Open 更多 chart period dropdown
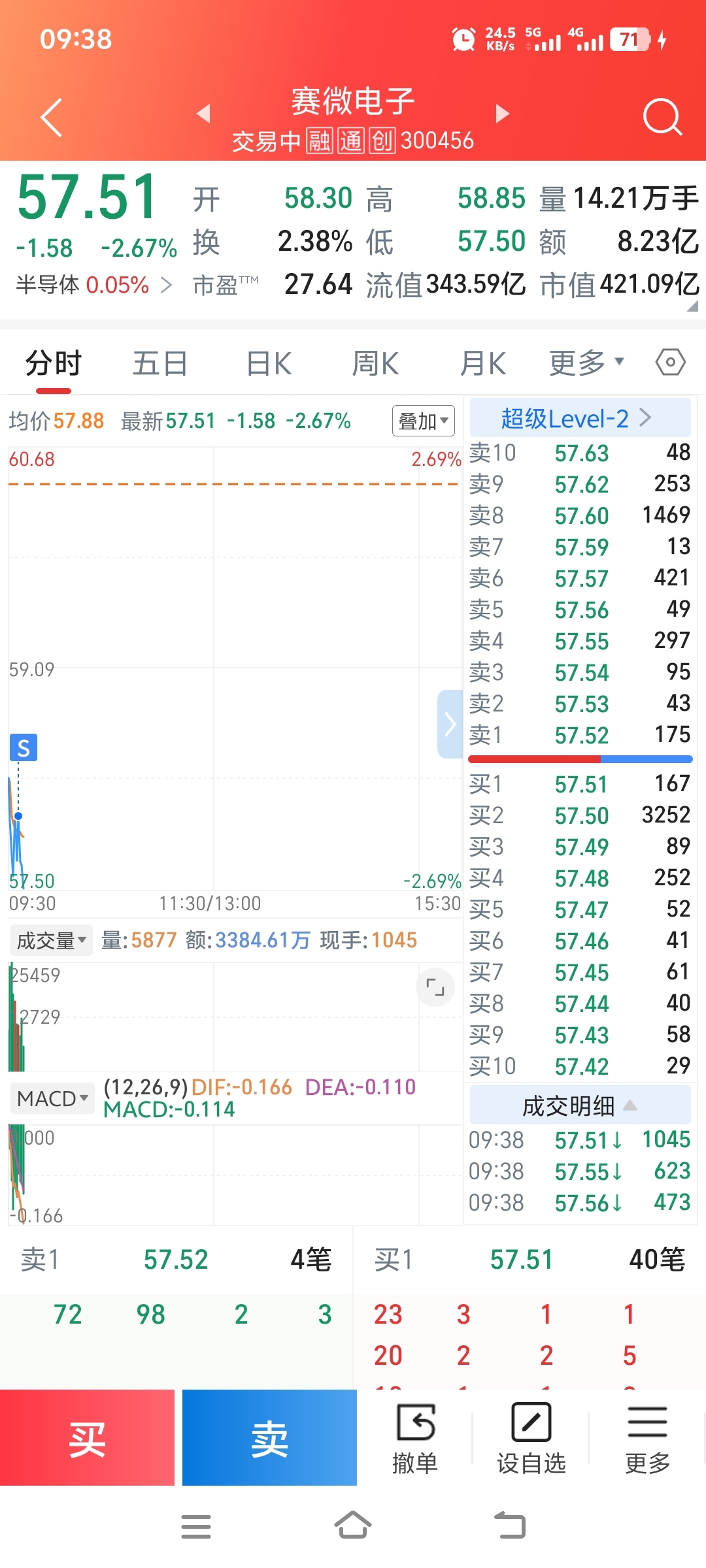Image resolution: width=706 pixels, height=1568 pixels. [x=586, y=363]
